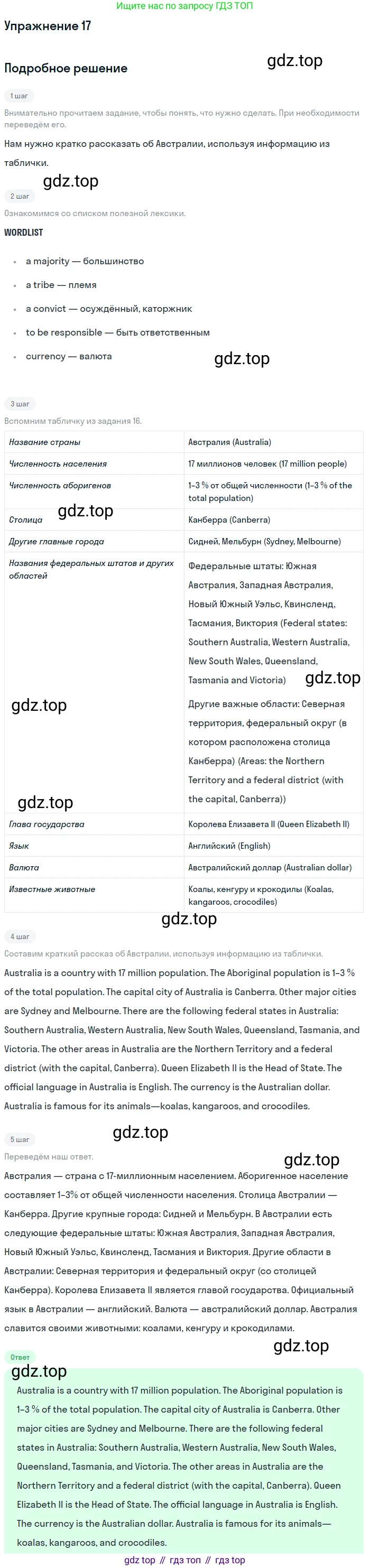Click the "1 шаг" step badge
This screenshot has height=1568, width=370.
click(19, 96)
